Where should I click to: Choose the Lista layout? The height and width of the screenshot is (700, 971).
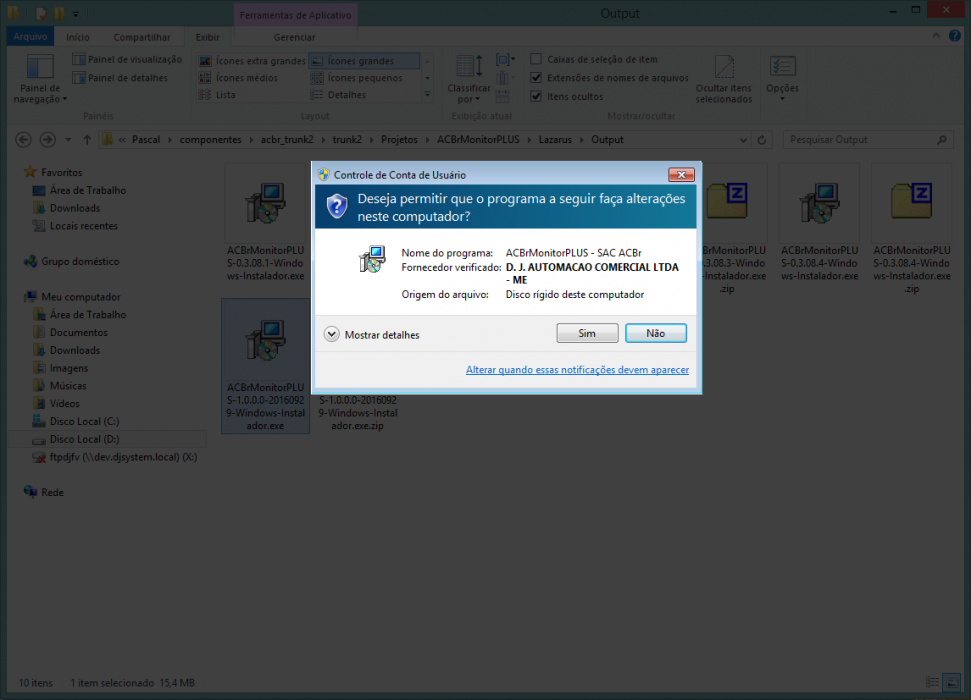pyautogui.click(x=217, y=95)
